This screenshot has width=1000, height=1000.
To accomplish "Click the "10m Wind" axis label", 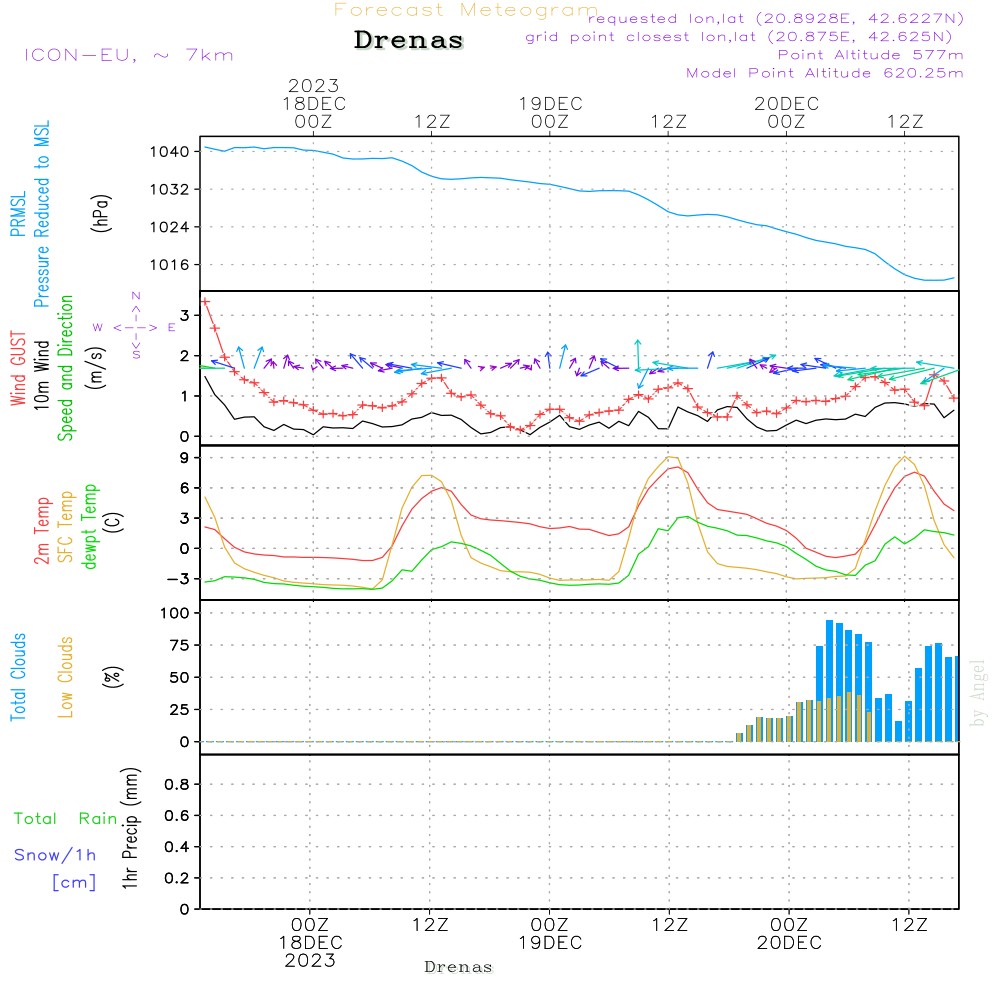I will pyautogui.click(x=41, y=375).
